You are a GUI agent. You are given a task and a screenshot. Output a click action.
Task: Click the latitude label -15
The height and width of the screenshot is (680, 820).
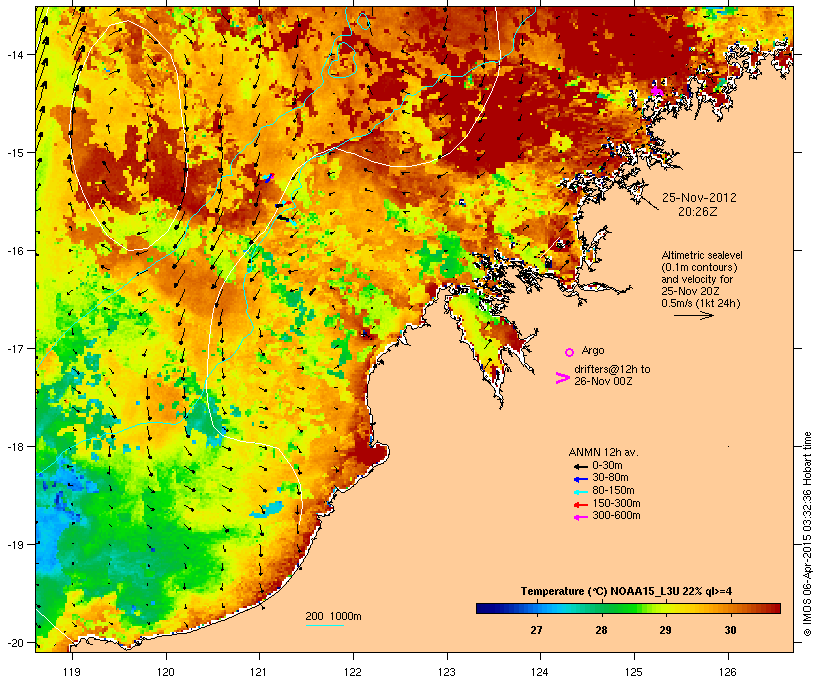click(15, 153)
